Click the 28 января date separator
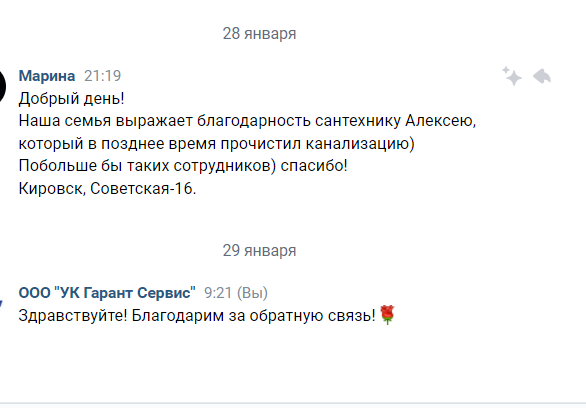 (x=259, y=34)
